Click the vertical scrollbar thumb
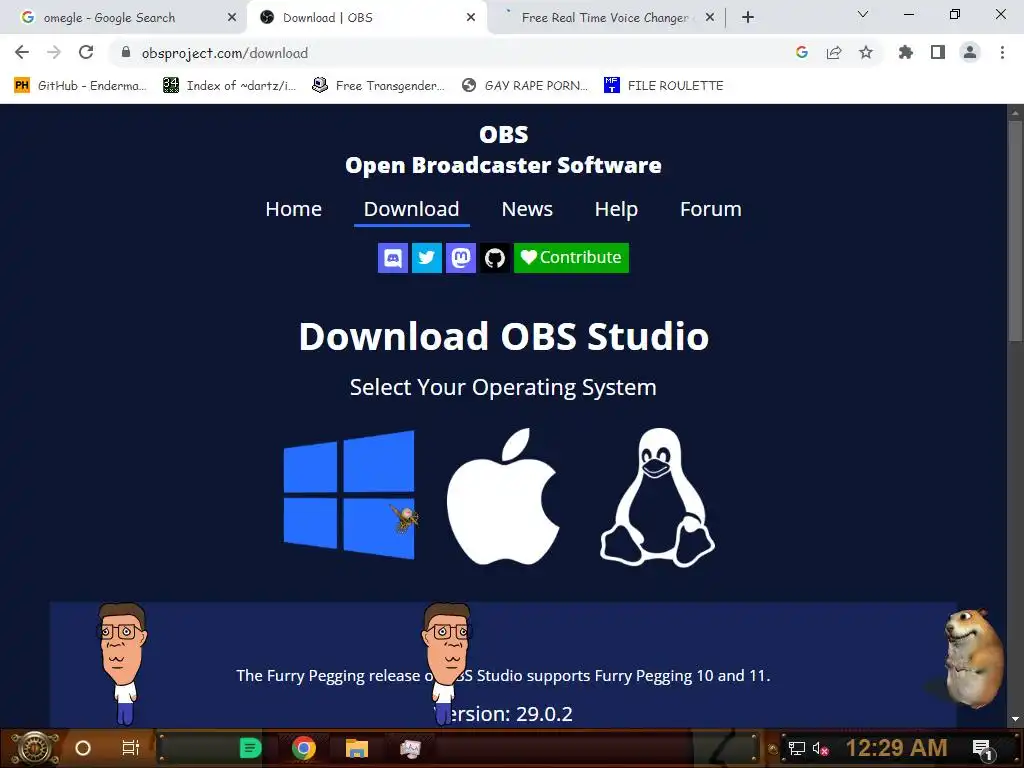The image size is (1024, 768). tap(1016, 231)
